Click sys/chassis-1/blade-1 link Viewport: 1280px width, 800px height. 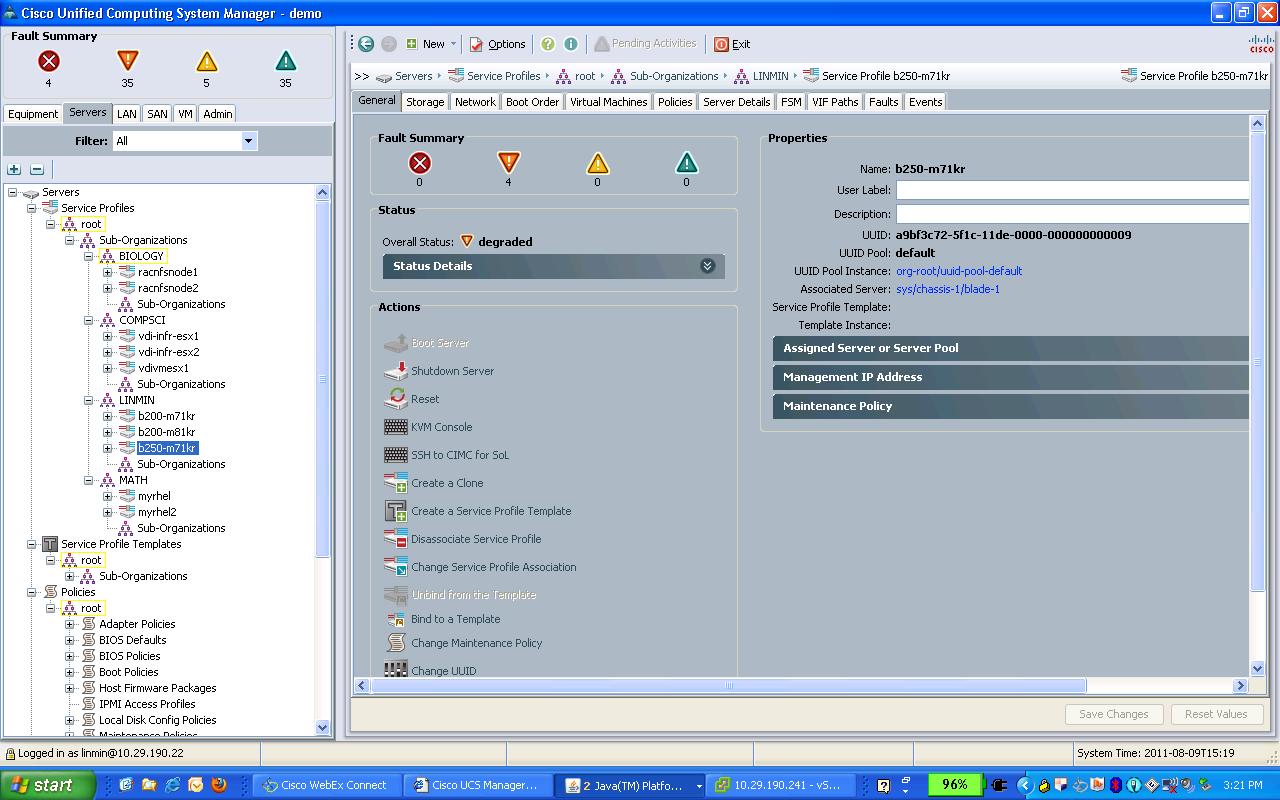tap(948, 289)
